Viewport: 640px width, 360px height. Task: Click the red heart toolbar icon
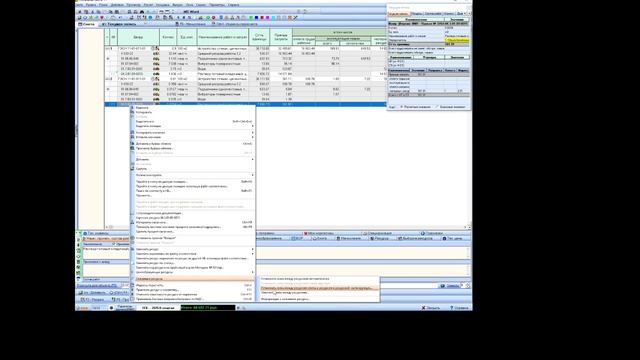coord(102,18)
